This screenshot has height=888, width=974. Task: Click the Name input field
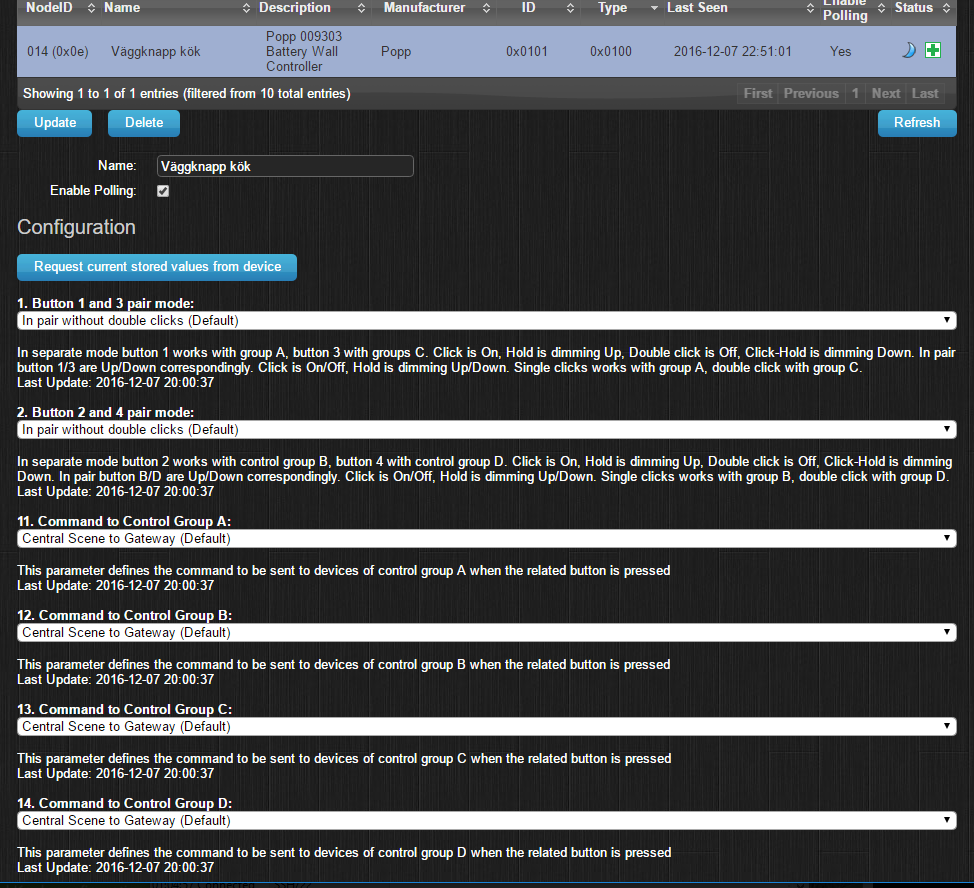pos(285,166)
